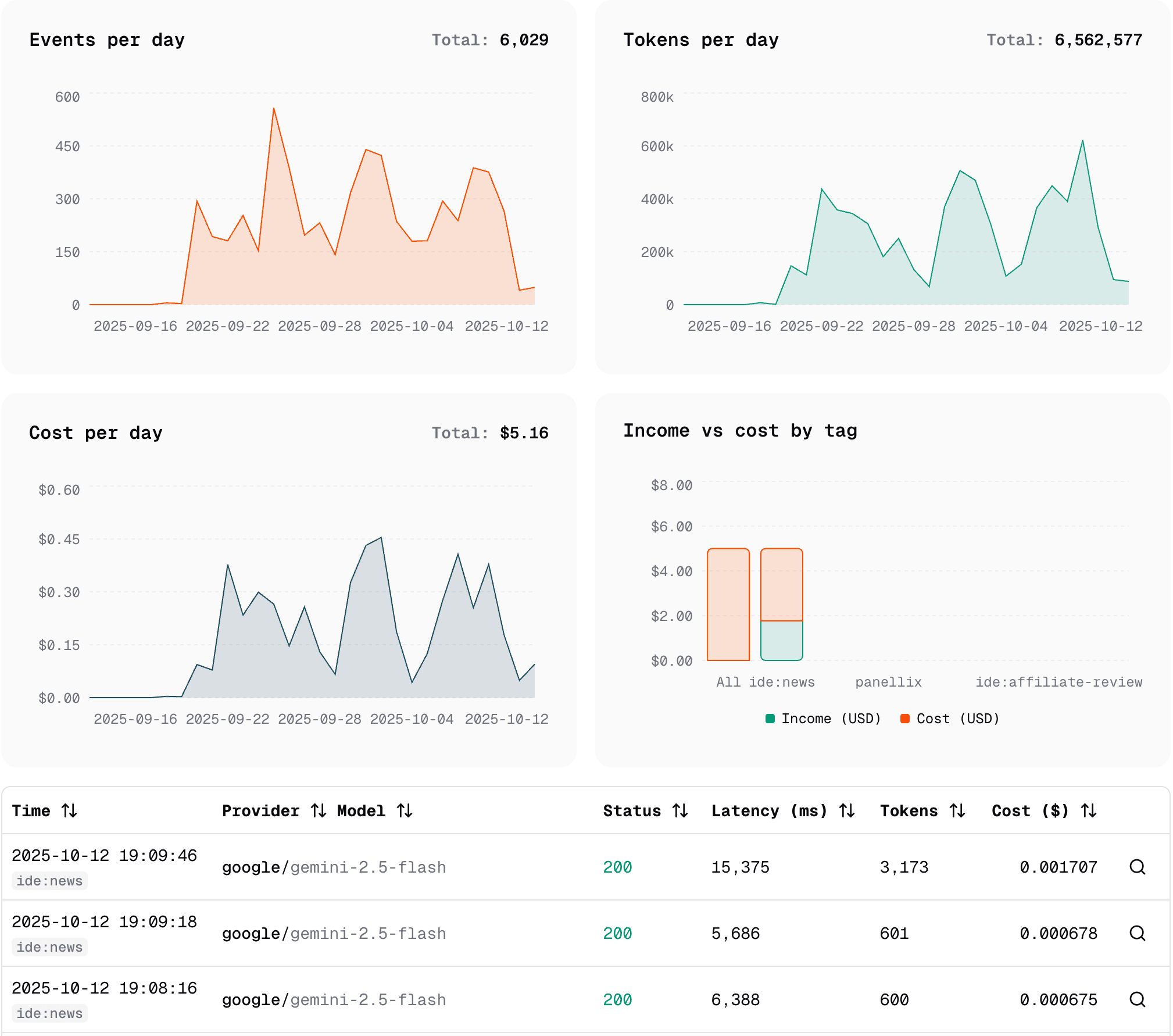Click gemini-2.5-flash model in first row

[x=368, y=867]
